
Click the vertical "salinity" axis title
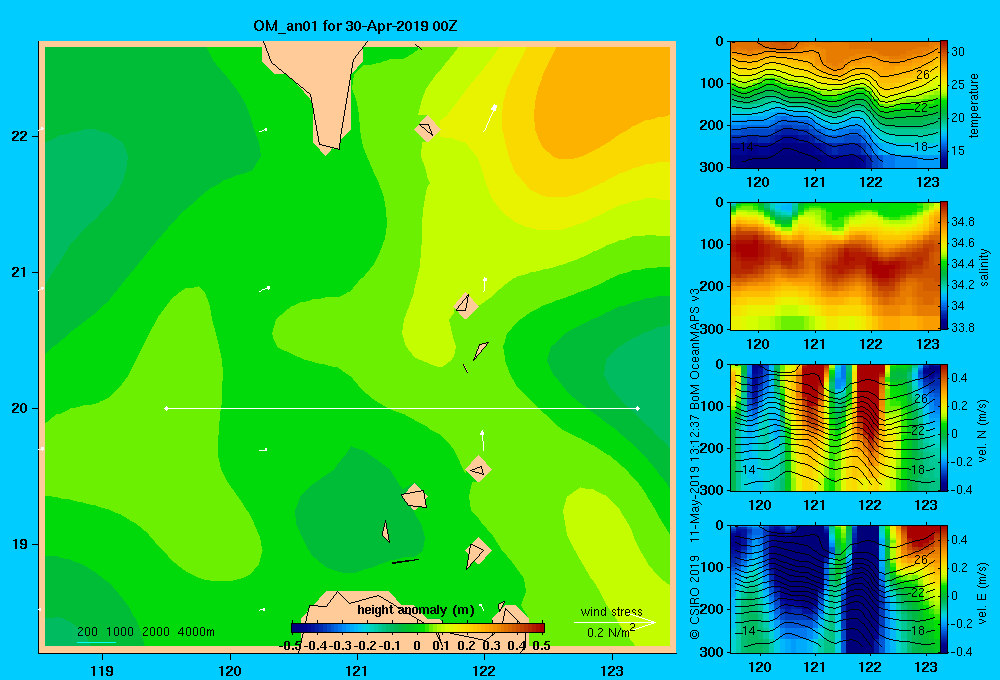(x=984, y=267)
